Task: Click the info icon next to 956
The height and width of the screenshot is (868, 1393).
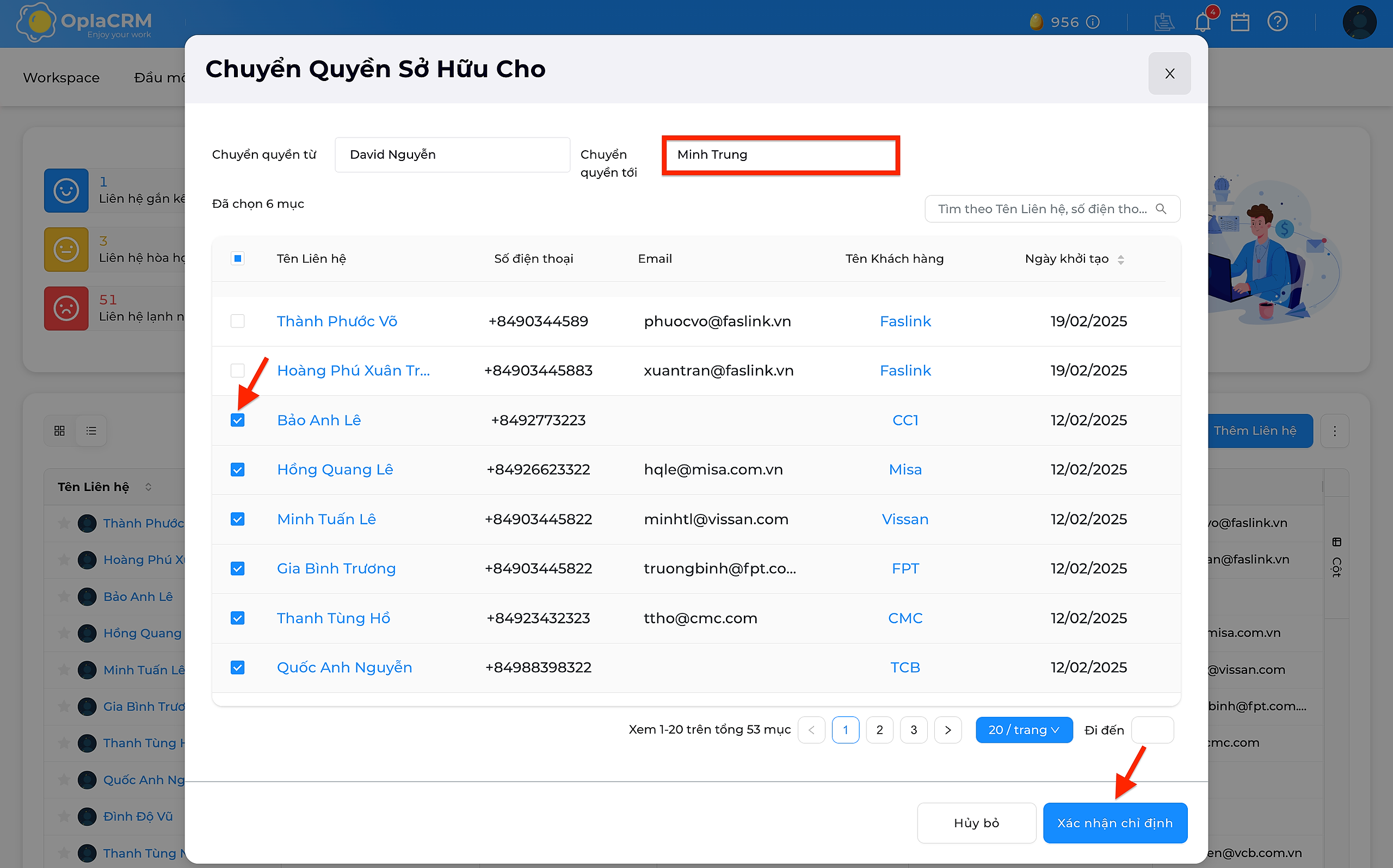Action: point(1093,22)
